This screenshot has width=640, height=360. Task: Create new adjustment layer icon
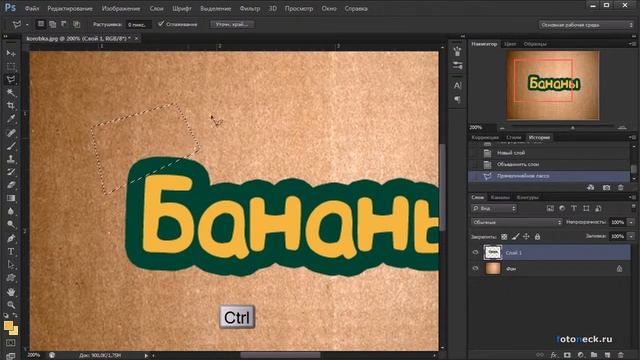point(580,355)
